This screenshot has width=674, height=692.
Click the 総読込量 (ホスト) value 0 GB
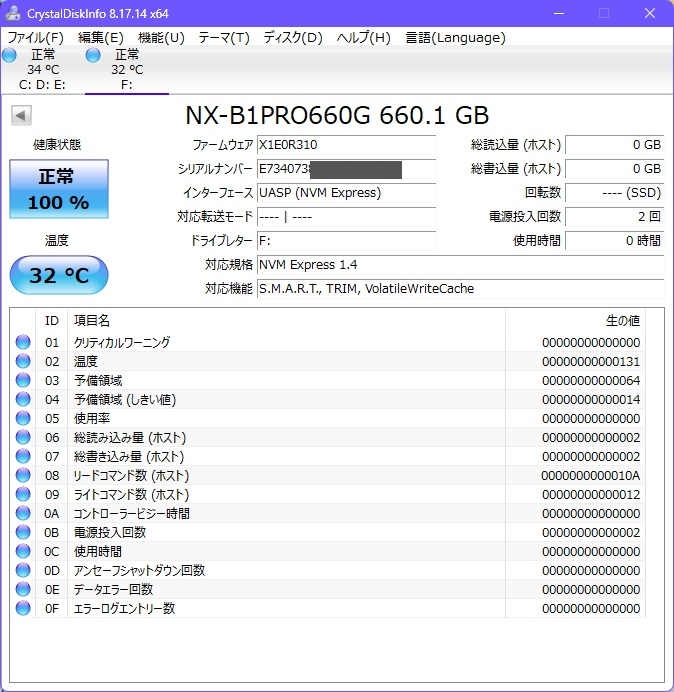(614, 145)
